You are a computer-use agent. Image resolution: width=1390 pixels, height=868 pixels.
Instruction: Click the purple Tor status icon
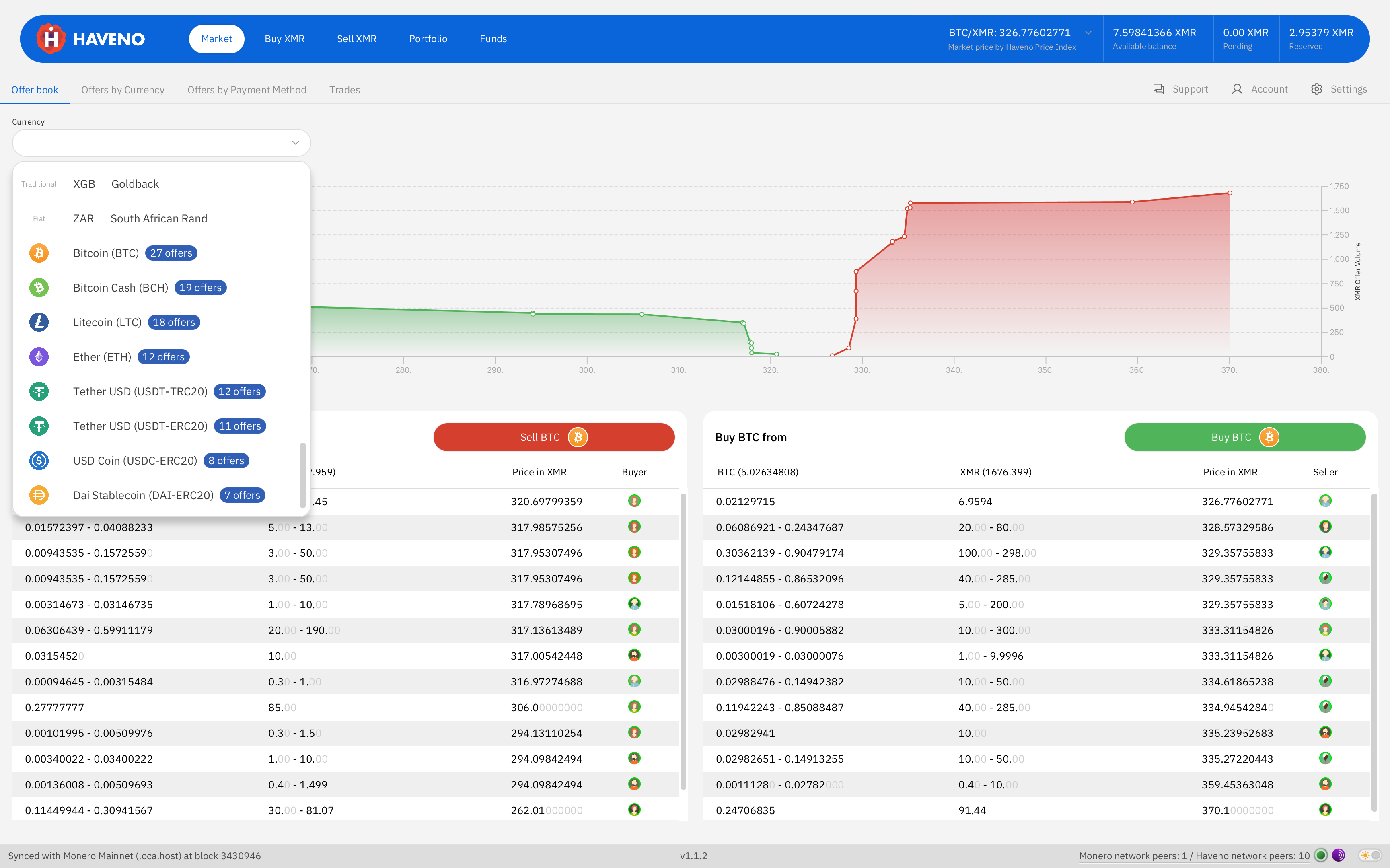pos(1339,856)
